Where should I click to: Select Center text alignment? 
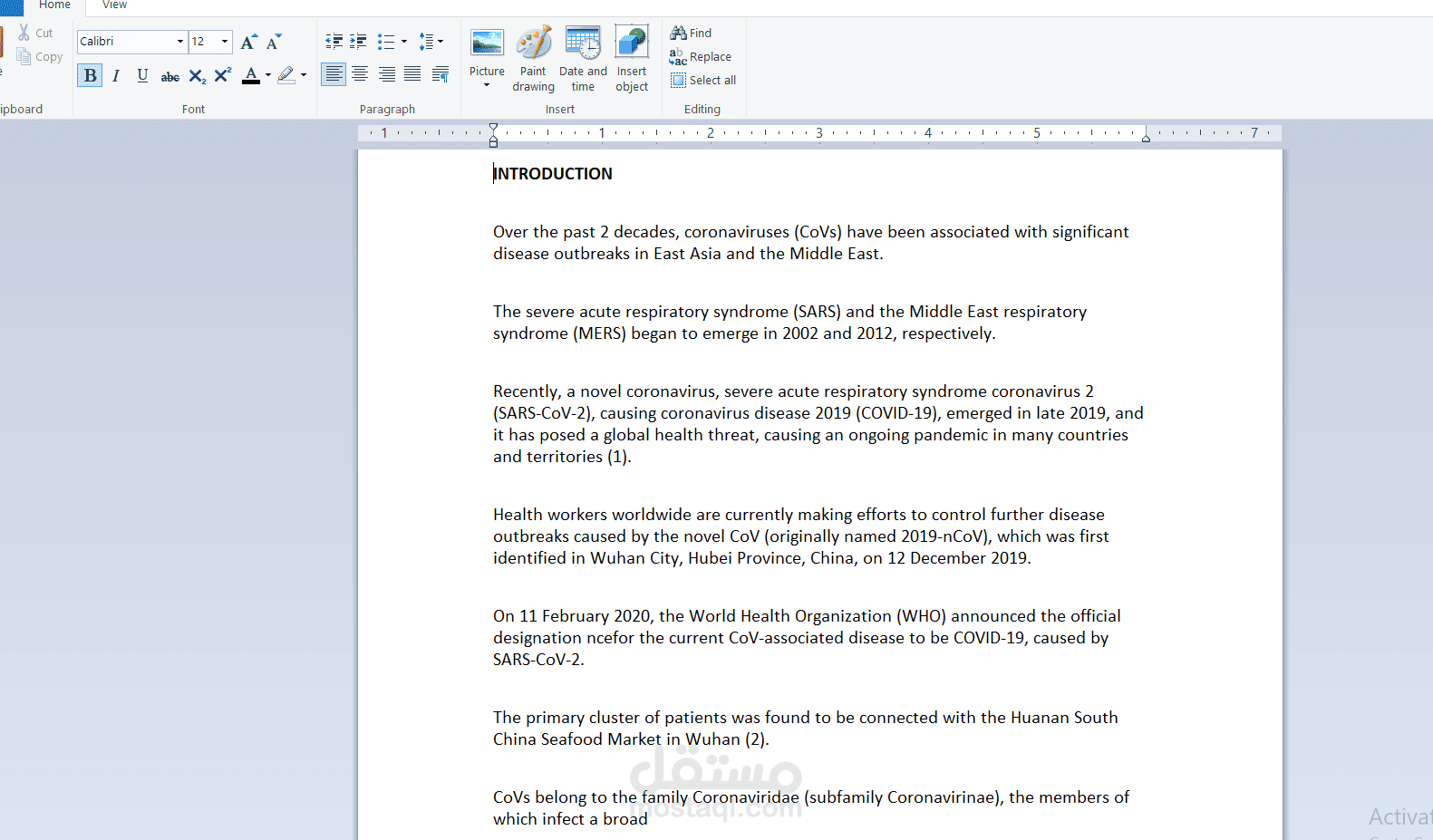click(x=360, y=74)
